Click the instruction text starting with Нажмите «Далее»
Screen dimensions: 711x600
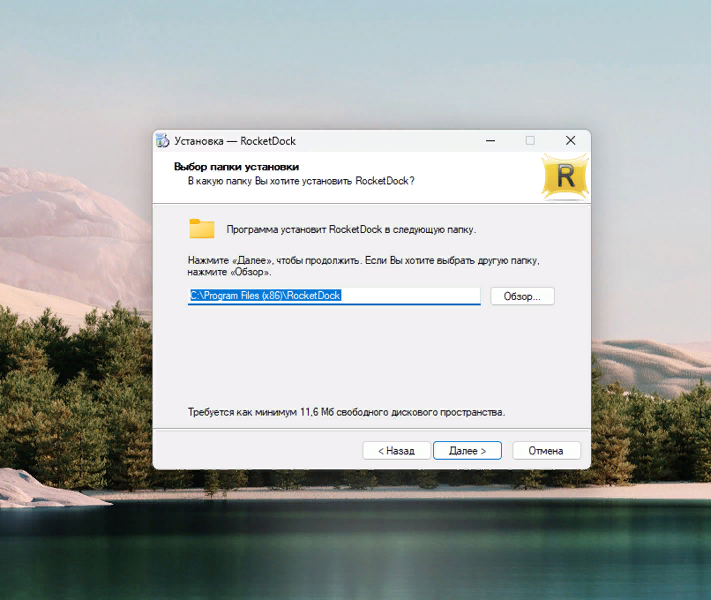363,266
